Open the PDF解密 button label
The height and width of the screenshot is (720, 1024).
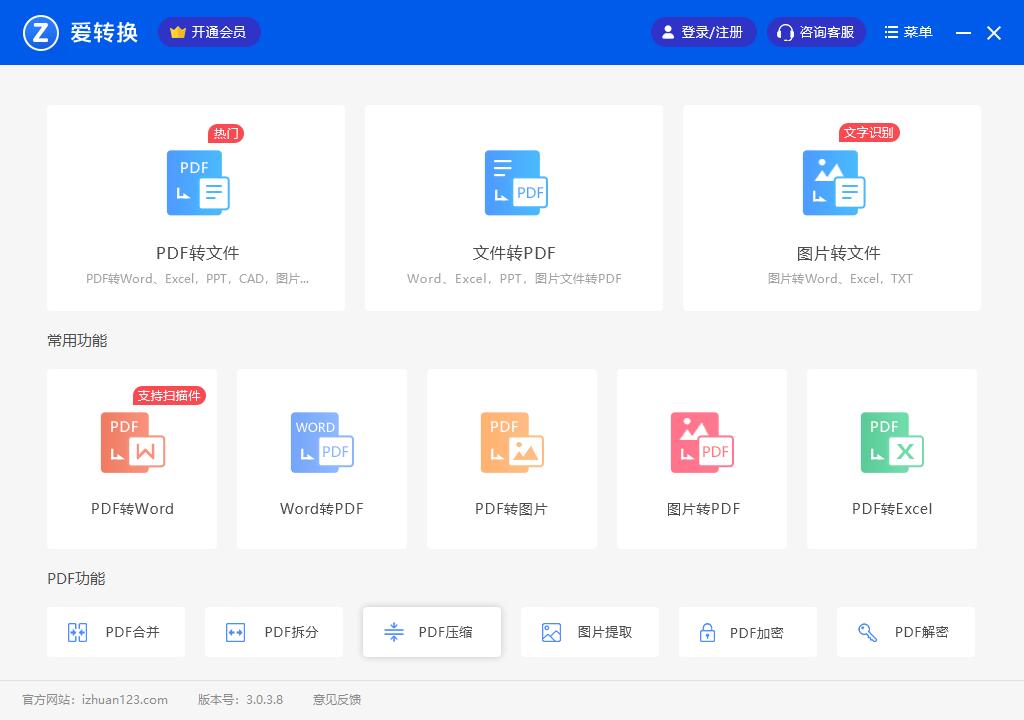point(921,632)
